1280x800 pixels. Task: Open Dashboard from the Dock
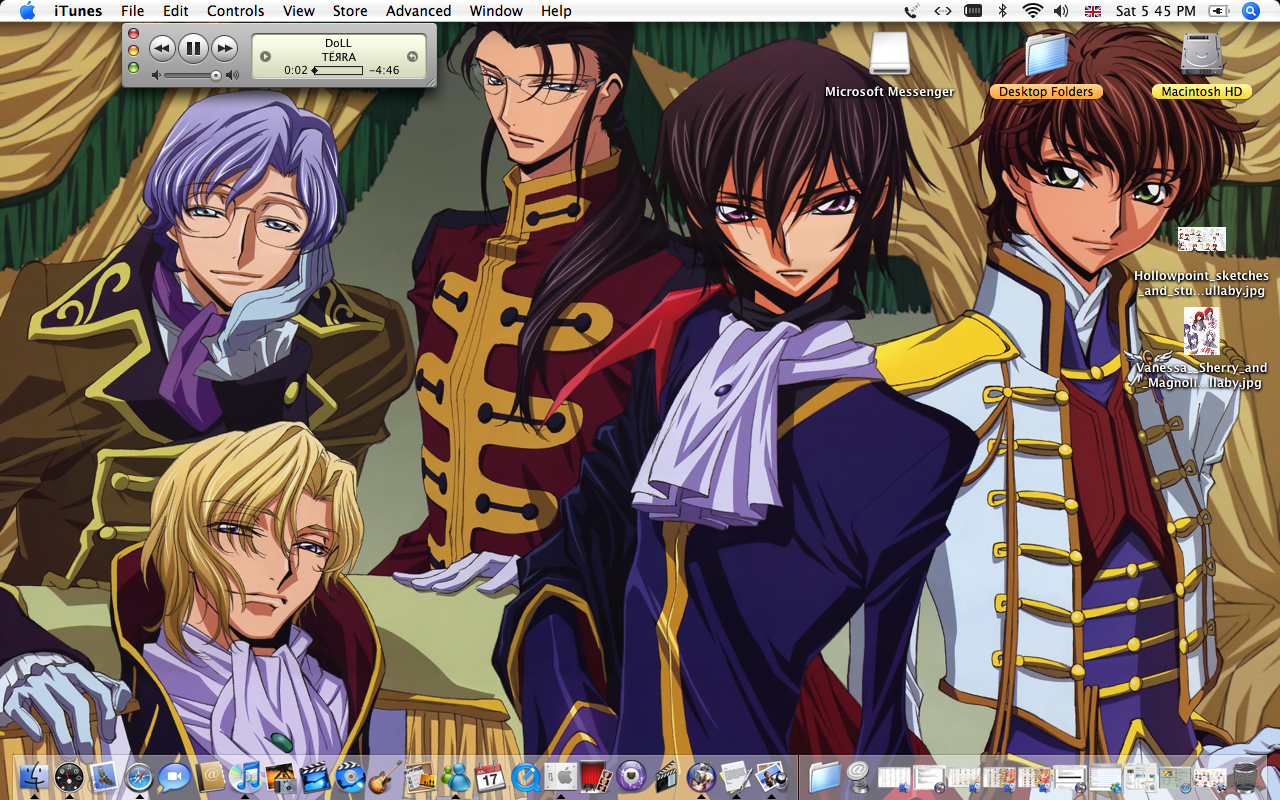click(x=69, y=776)
